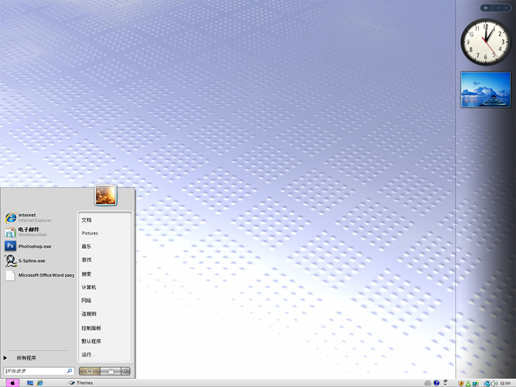This screenshot has width=516, height=387.
Task: Open the shutdown options arrow button
Action: (x=126, y=371)
